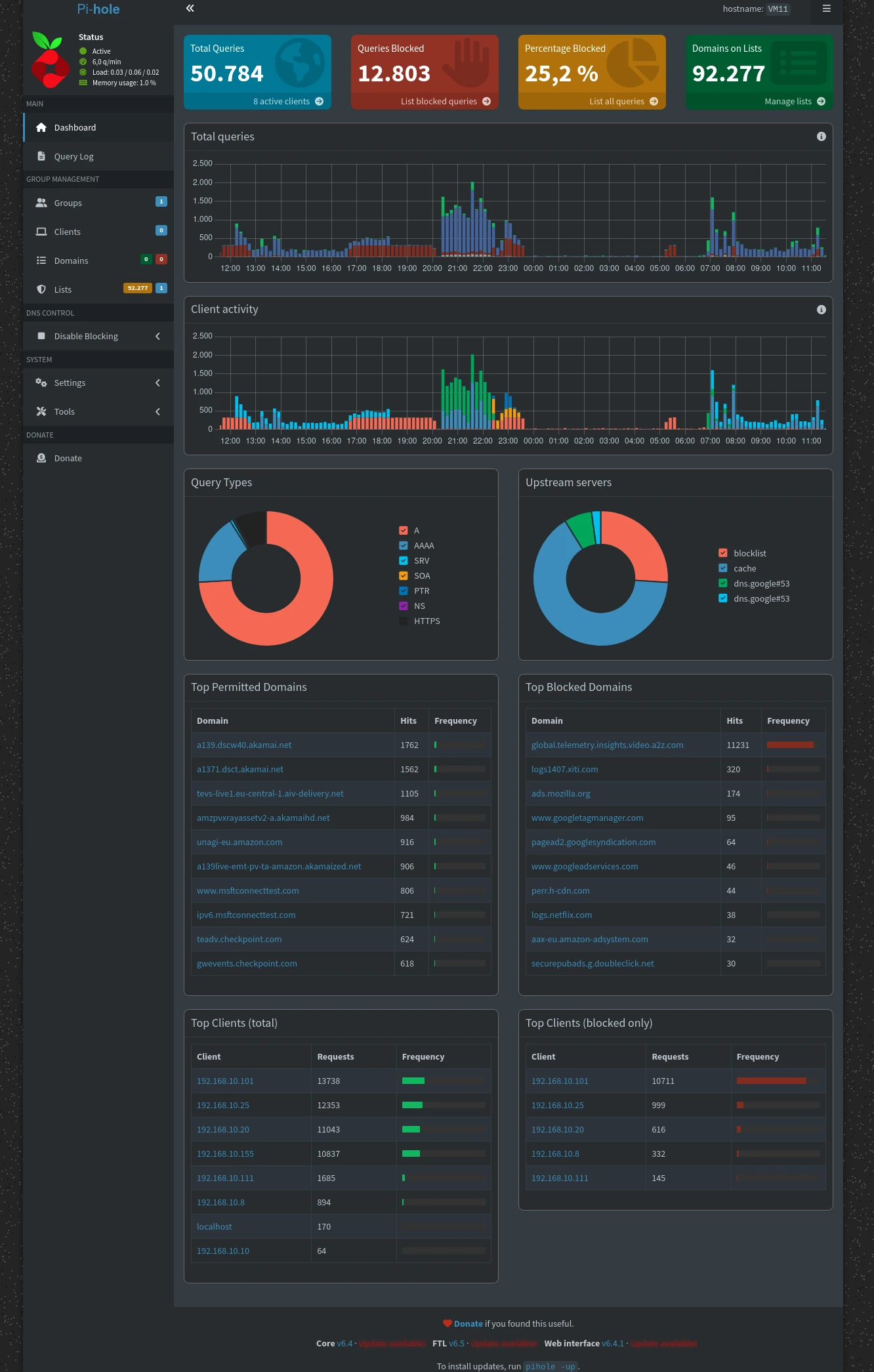
Task: Uncheck the blocklist upstream legend checkbox
Action: point(723,553)
